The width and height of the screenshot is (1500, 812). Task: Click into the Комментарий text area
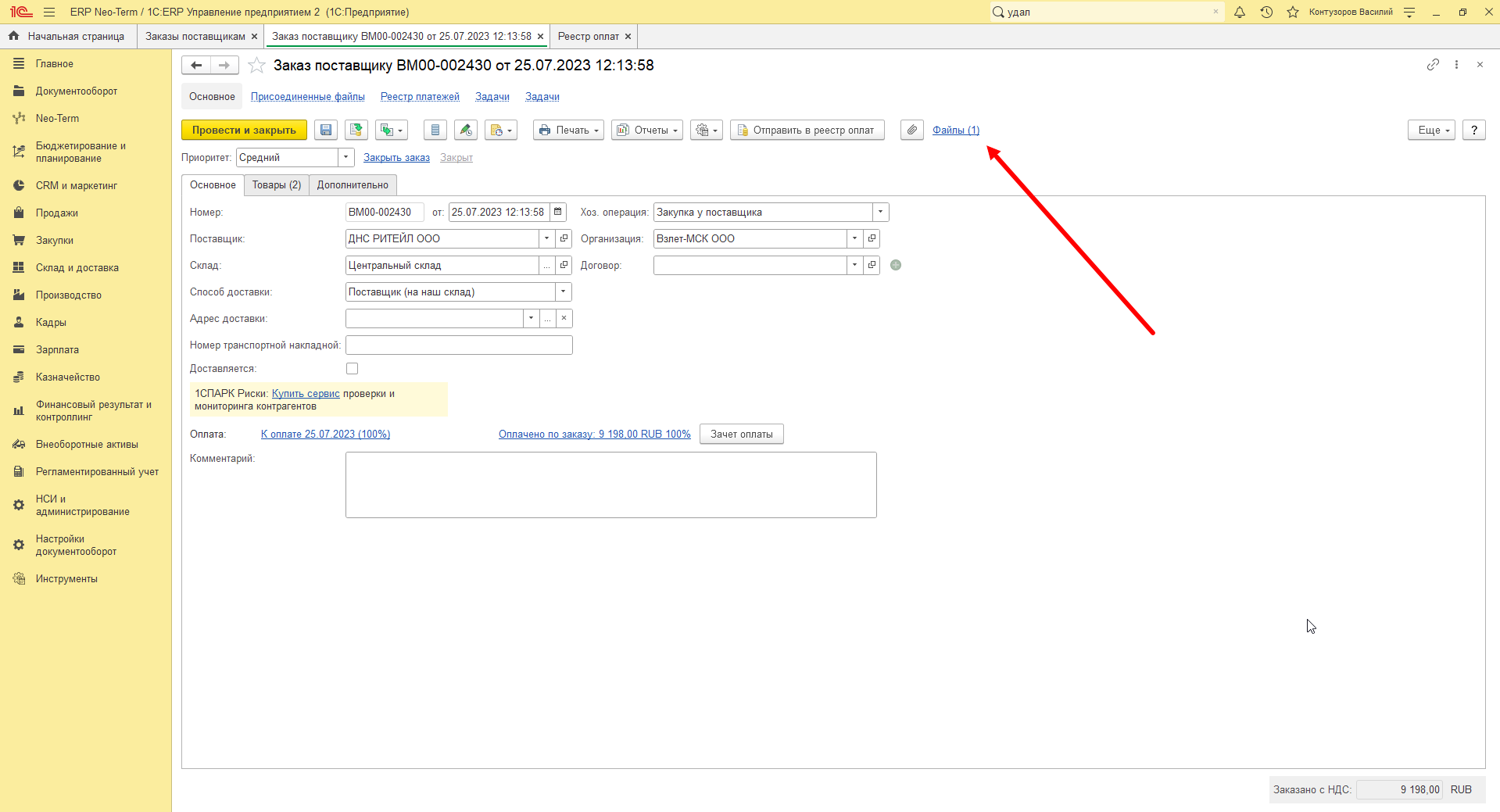(611, 485)
